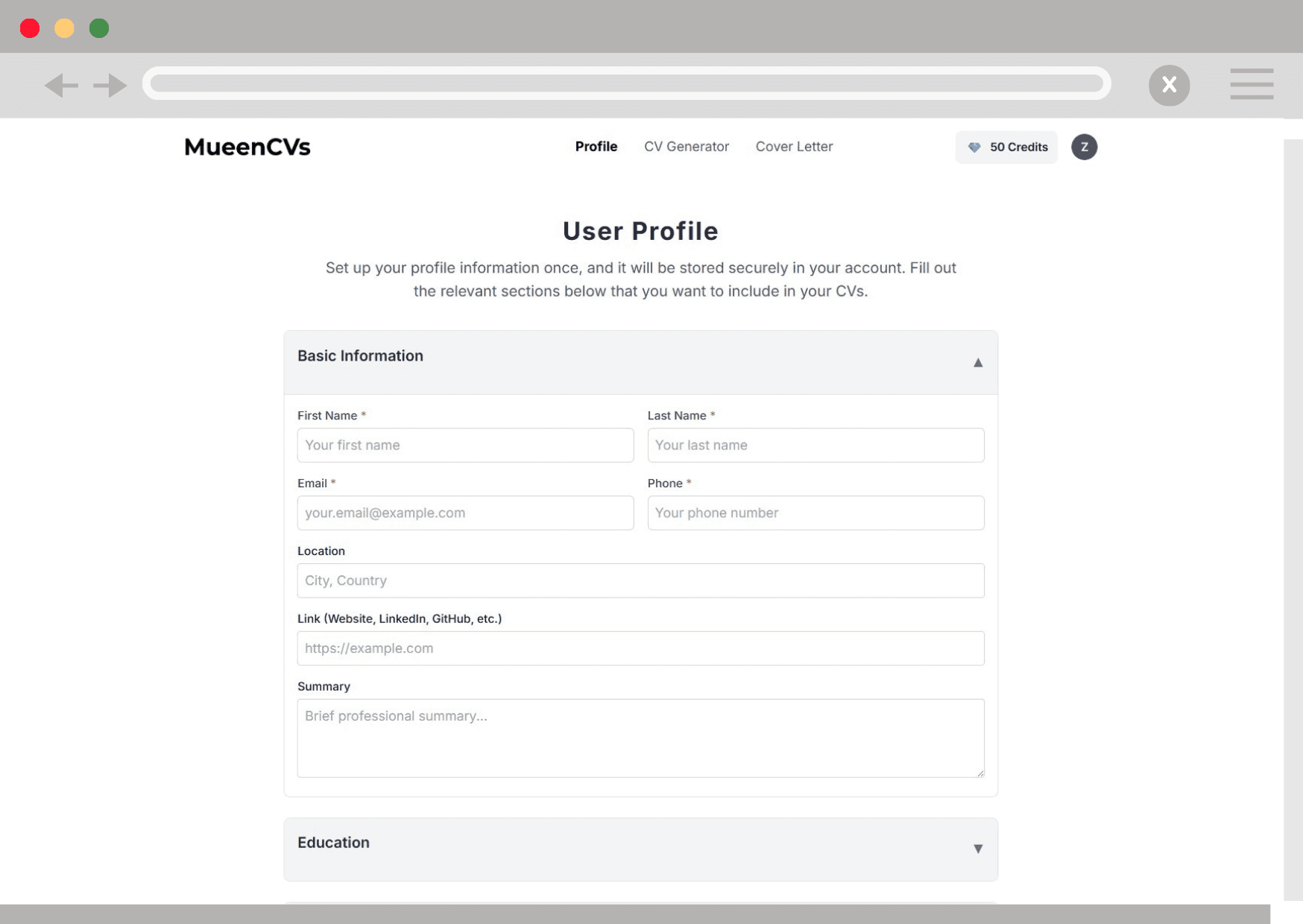
Task: Switch to CV Generator tab
Action: coord(686,147)
